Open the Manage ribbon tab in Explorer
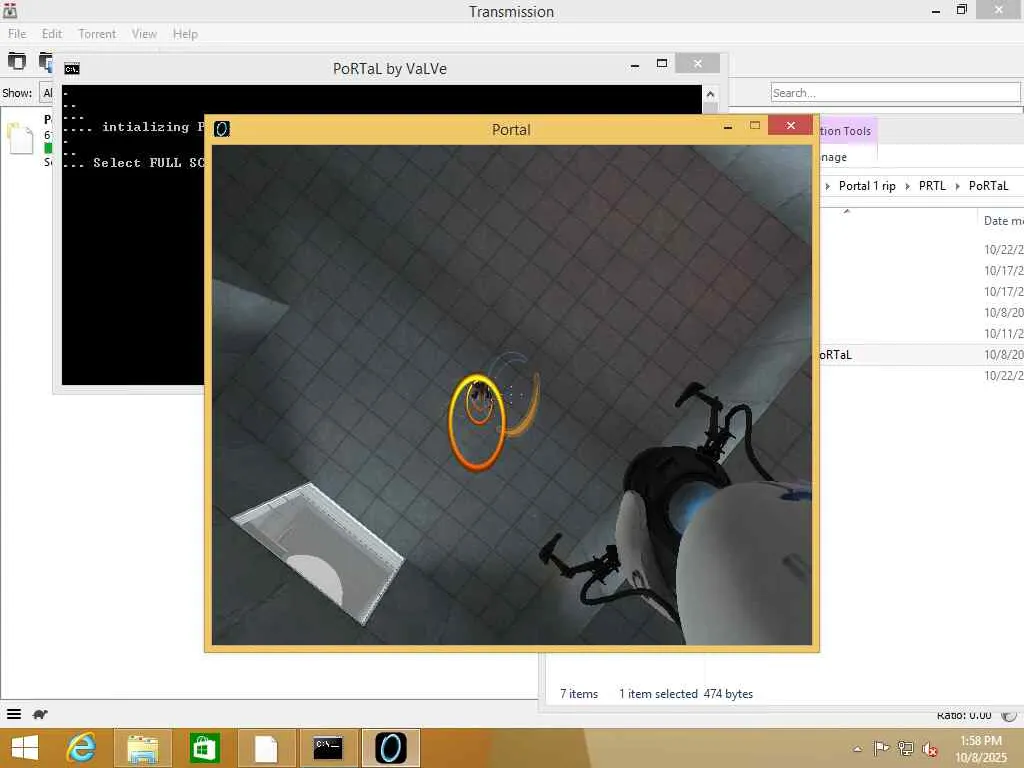Screen dimensions: 1024x768 pyautogui.click(x=833, y=157)
